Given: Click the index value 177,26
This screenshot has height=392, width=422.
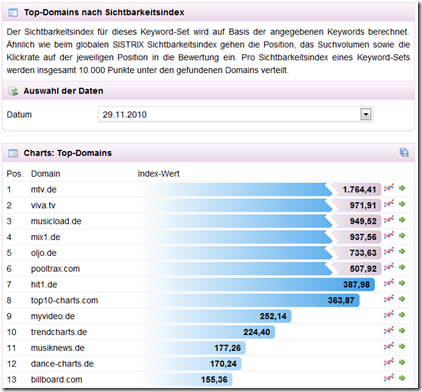Looking at the screenshot, I should tap(227, 348).
